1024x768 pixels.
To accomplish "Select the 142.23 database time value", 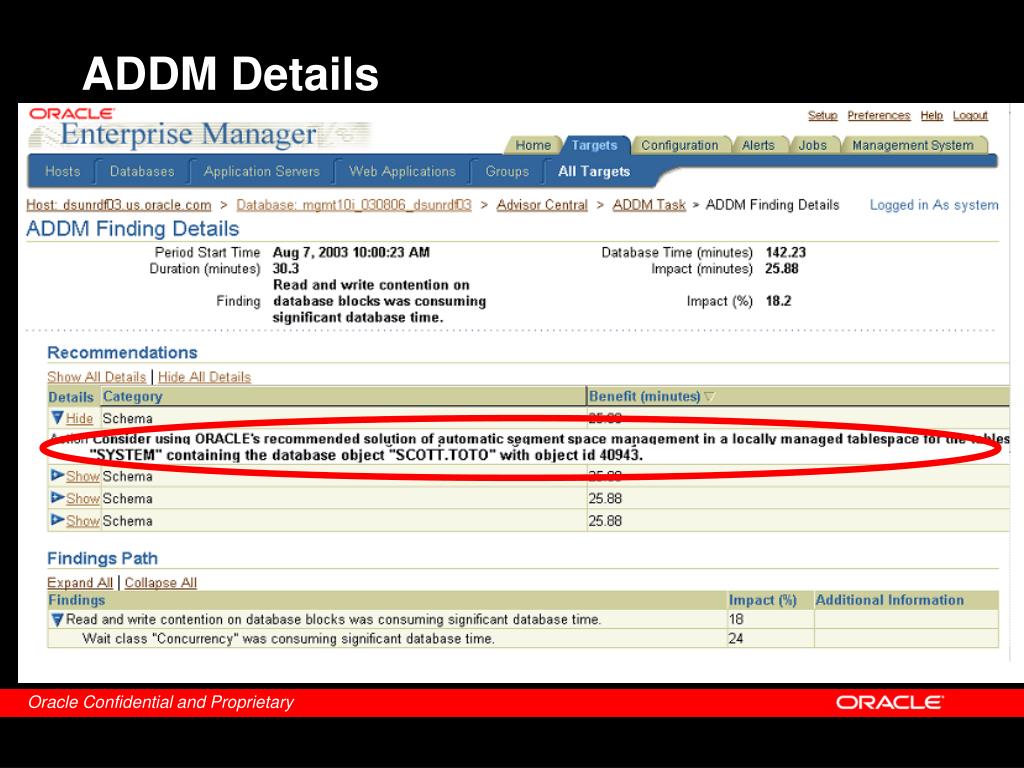I will coord(786,252).
